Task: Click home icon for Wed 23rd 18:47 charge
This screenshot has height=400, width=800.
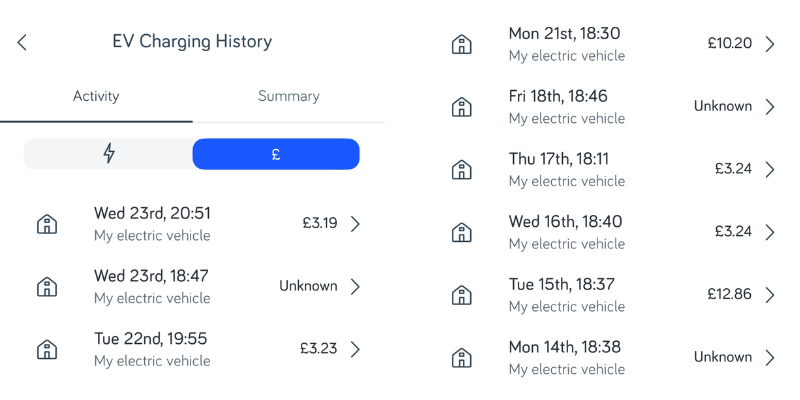Action: click(47, 287)
